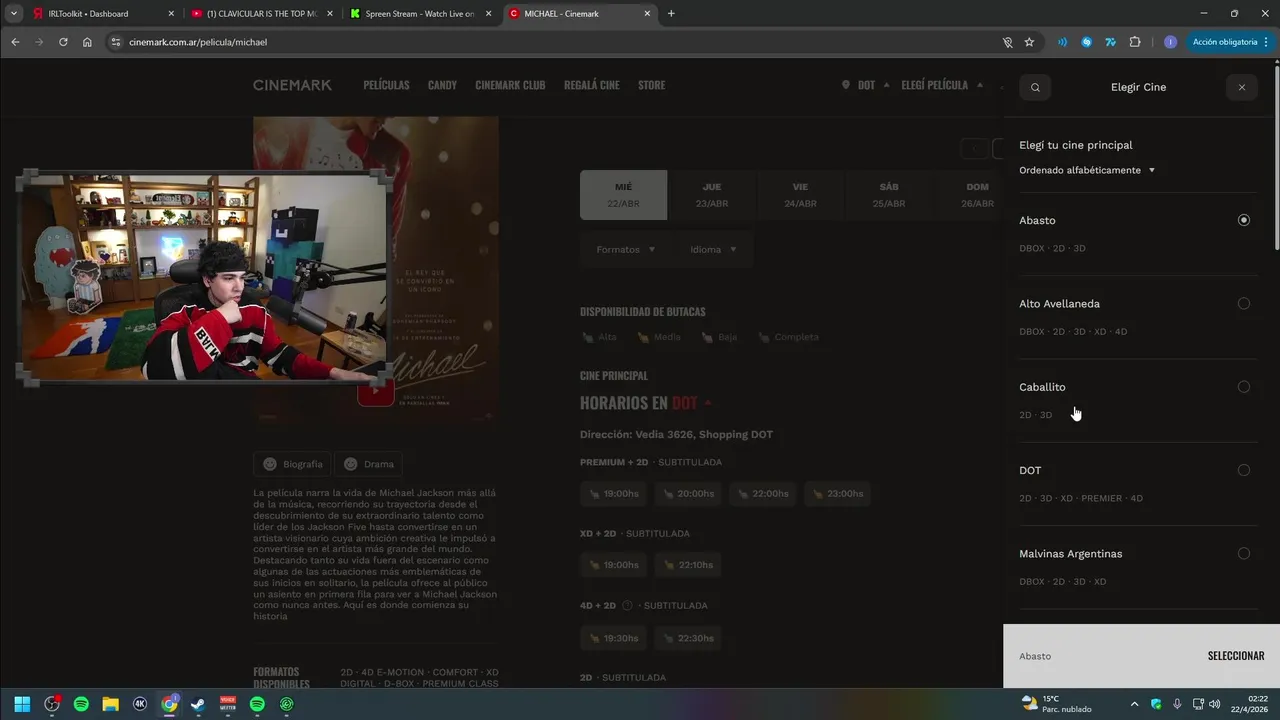Open OBS Studio from the taskbar
This screenshot has width=1280, height=720.
(52, 704)
